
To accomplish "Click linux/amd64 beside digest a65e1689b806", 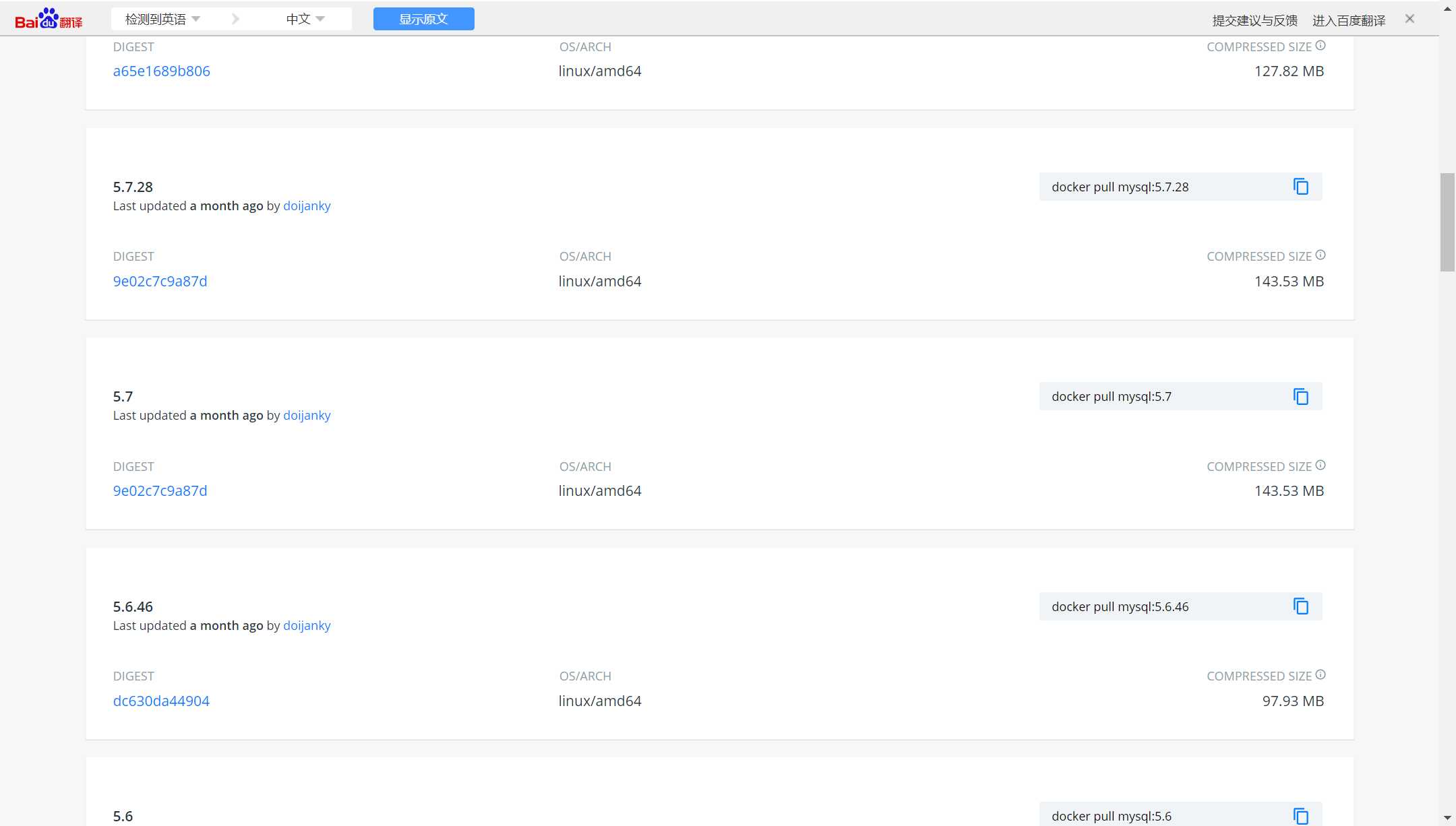I will point(600,71).
